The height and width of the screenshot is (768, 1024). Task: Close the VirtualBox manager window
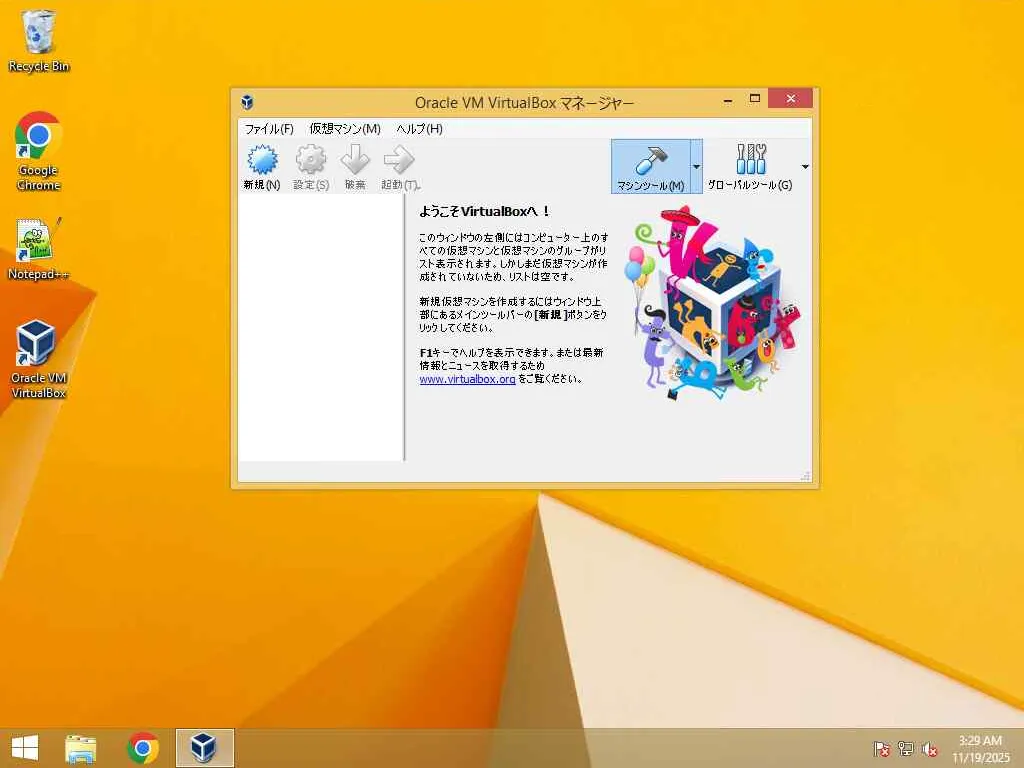tap(791, 99)
